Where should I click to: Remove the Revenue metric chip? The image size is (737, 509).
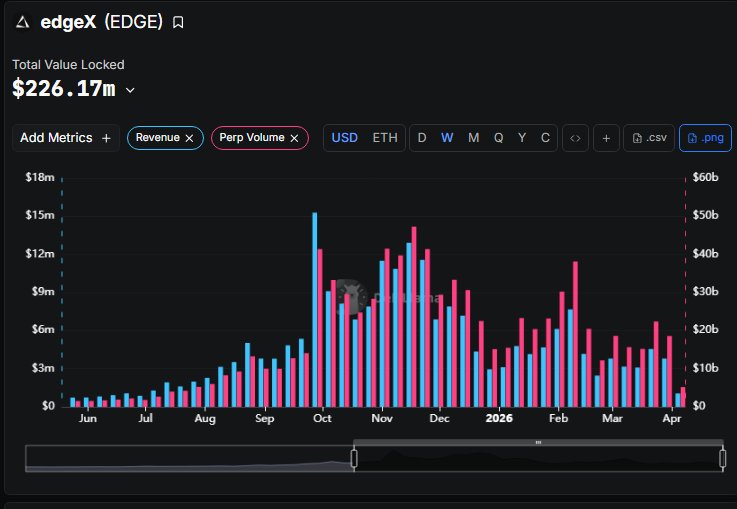[x=189, y=138]
